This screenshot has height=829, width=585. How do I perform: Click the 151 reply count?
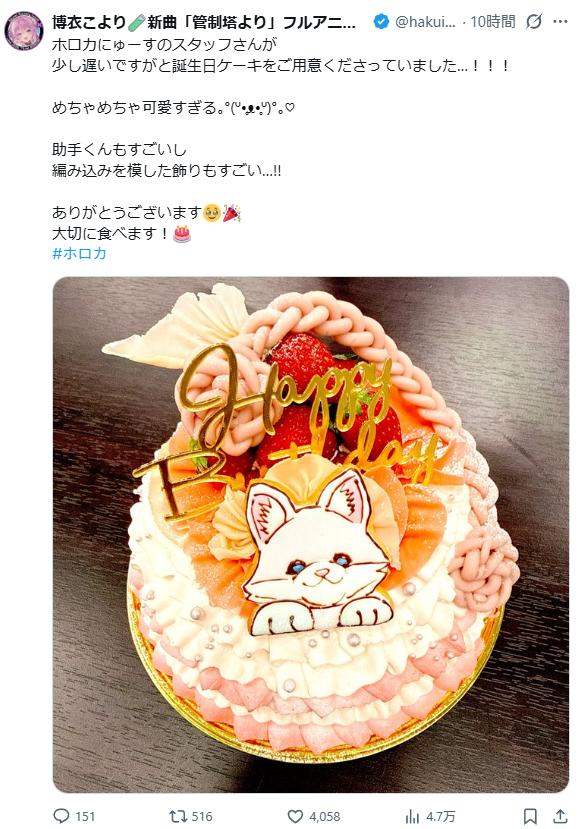pyautogui.click(x=85, y=817)
